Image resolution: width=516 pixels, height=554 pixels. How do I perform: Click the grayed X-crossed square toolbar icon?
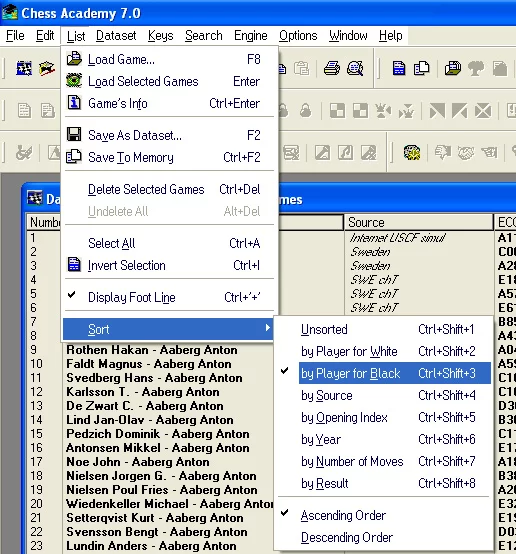[x=483, y=111]
